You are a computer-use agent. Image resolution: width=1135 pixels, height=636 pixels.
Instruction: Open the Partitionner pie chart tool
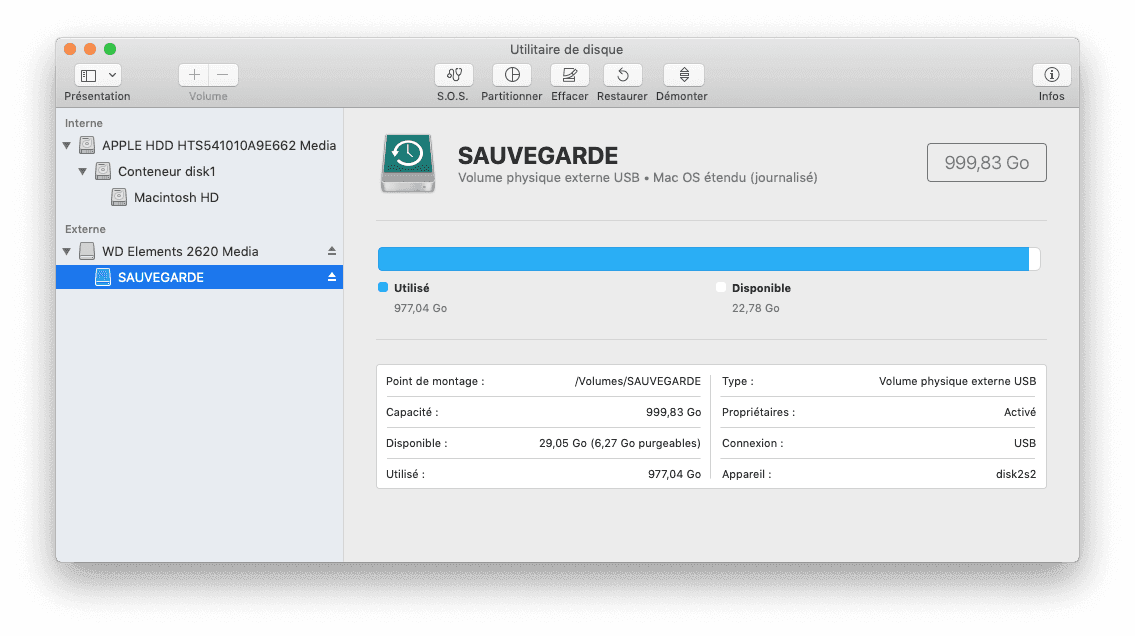(512, 75)
